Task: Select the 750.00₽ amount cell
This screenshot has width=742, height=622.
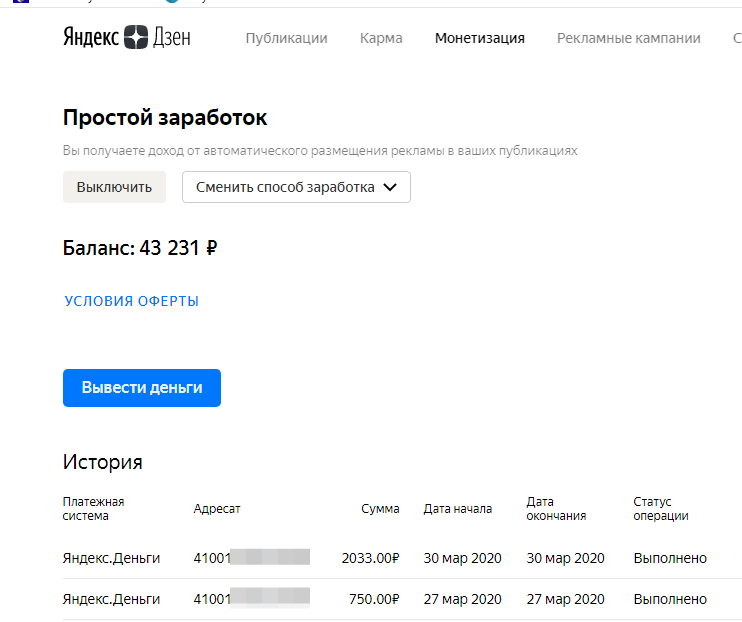Action: click(x=374, y=599)
